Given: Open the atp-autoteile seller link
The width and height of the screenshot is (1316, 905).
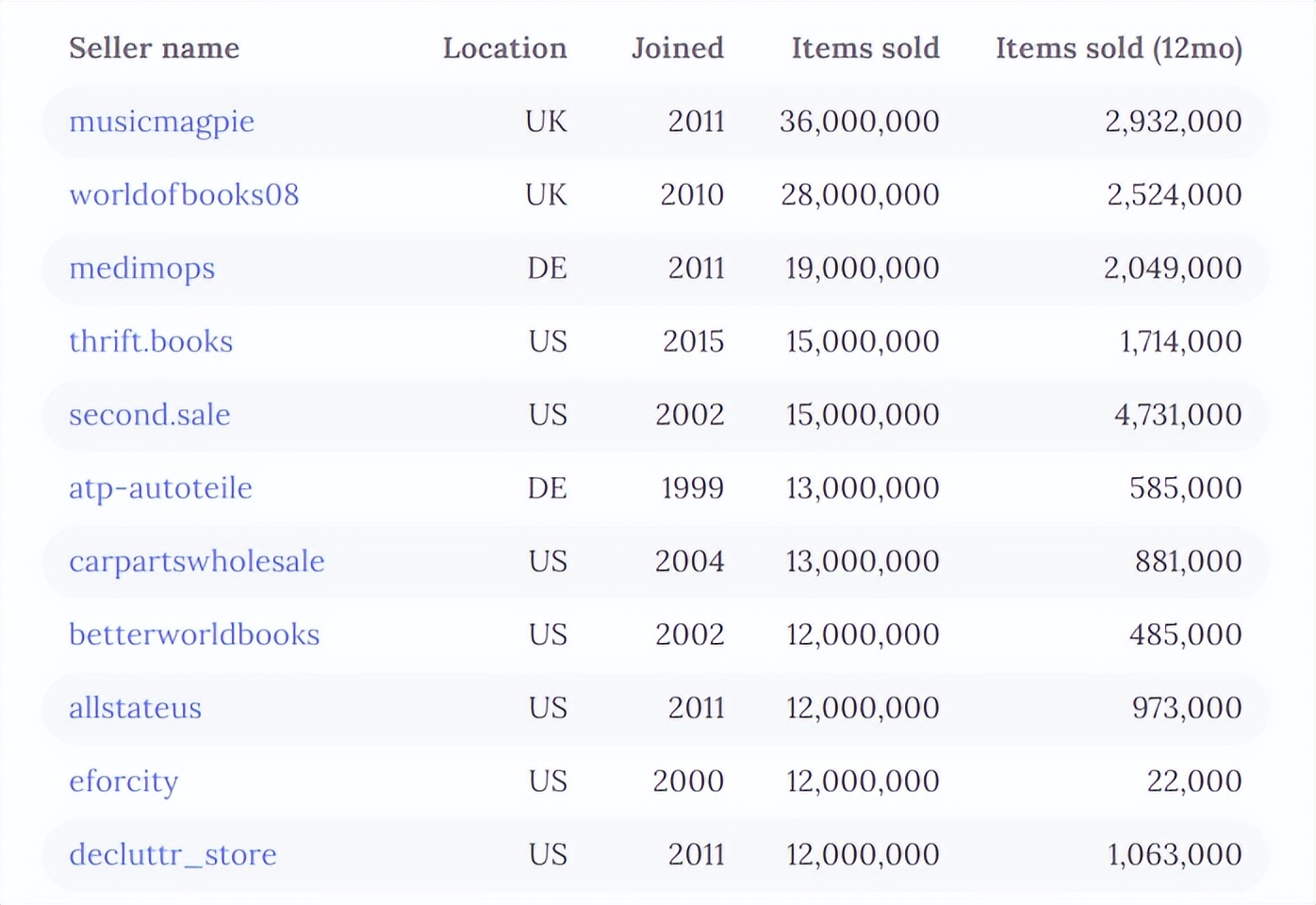Looking at the screenshot, I should click(x=160, y=488).
